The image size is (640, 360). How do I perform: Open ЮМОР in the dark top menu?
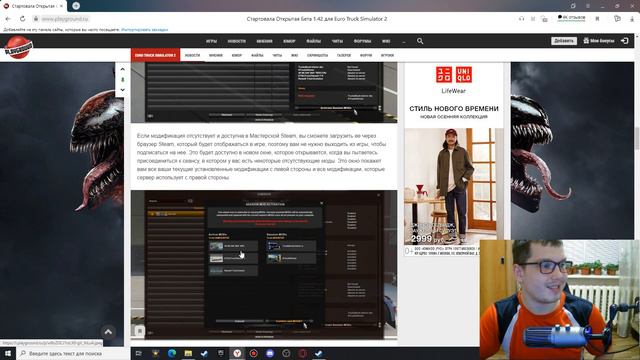click(x=289, y=41)
